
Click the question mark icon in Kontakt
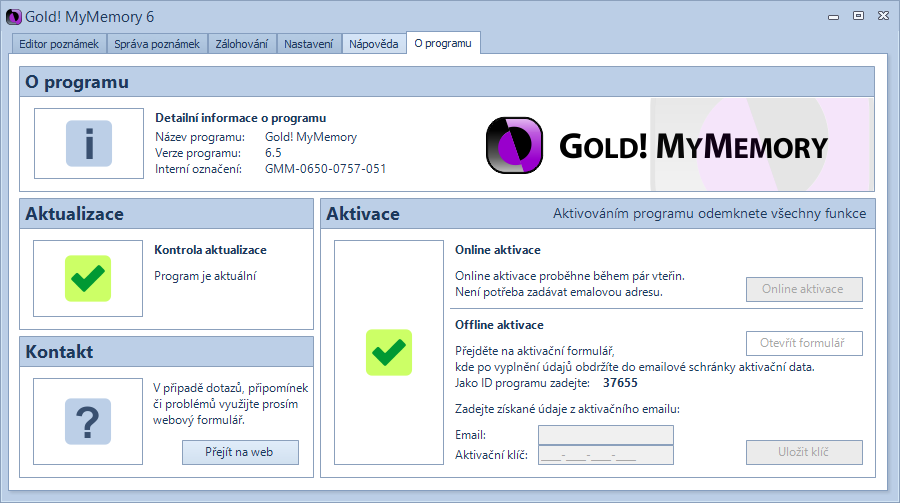coord(88,421)
